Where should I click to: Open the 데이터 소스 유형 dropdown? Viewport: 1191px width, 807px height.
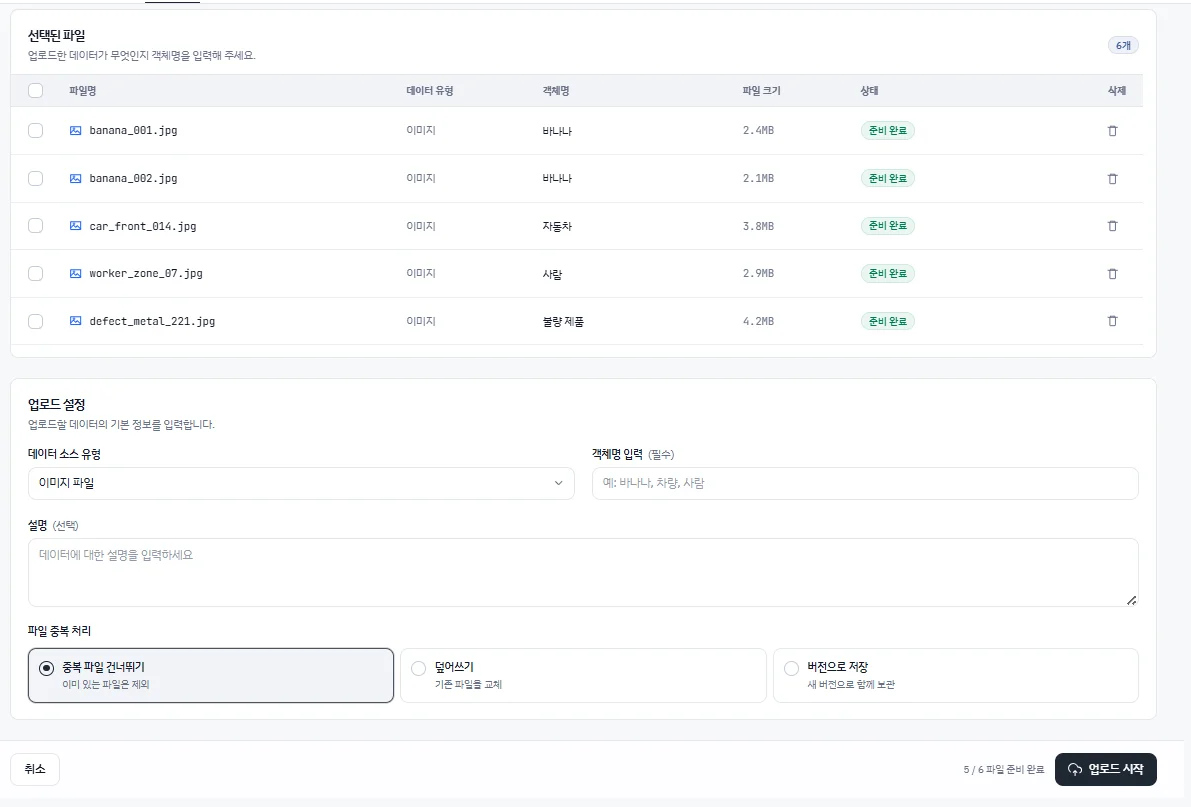(301, 483)
